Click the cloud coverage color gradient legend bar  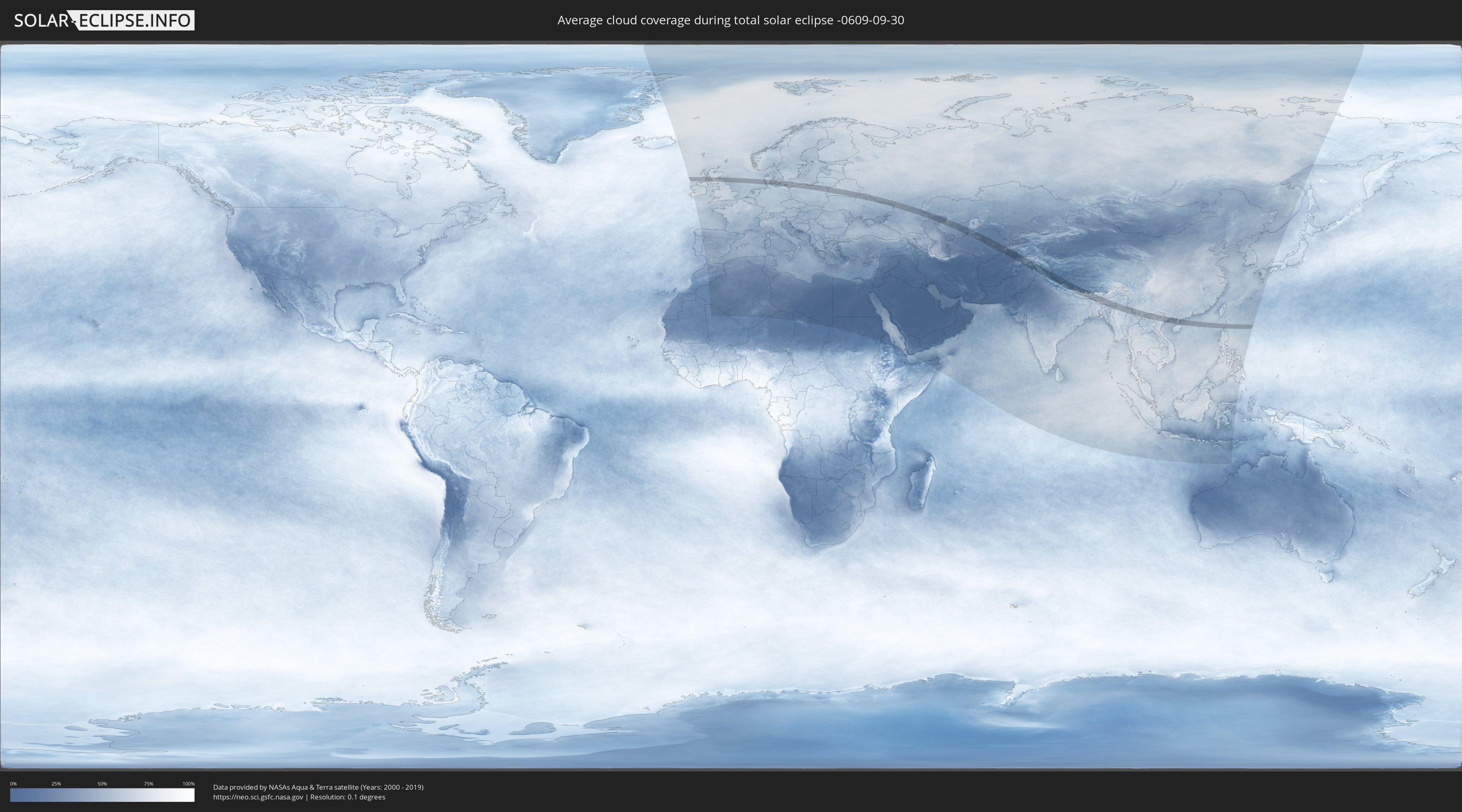click(102, 795)
